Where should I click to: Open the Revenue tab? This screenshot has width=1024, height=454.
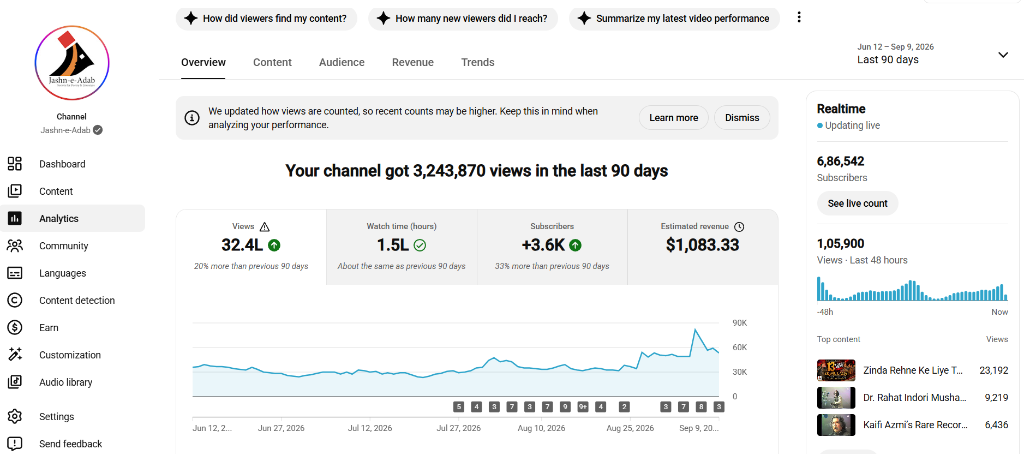click(413, 63)
